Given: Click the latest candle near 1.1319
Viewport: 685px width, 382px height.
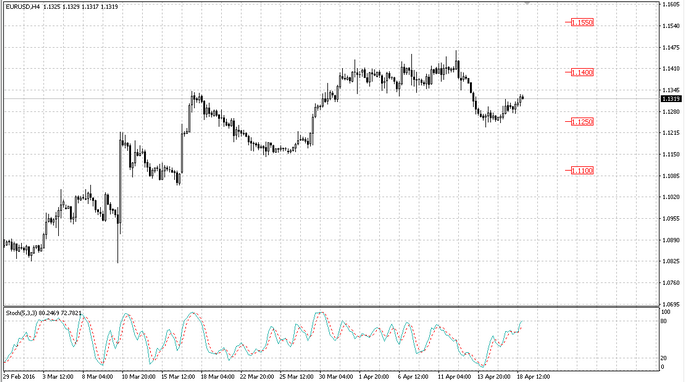Looking at the screenshot, I should click(522, 97).
